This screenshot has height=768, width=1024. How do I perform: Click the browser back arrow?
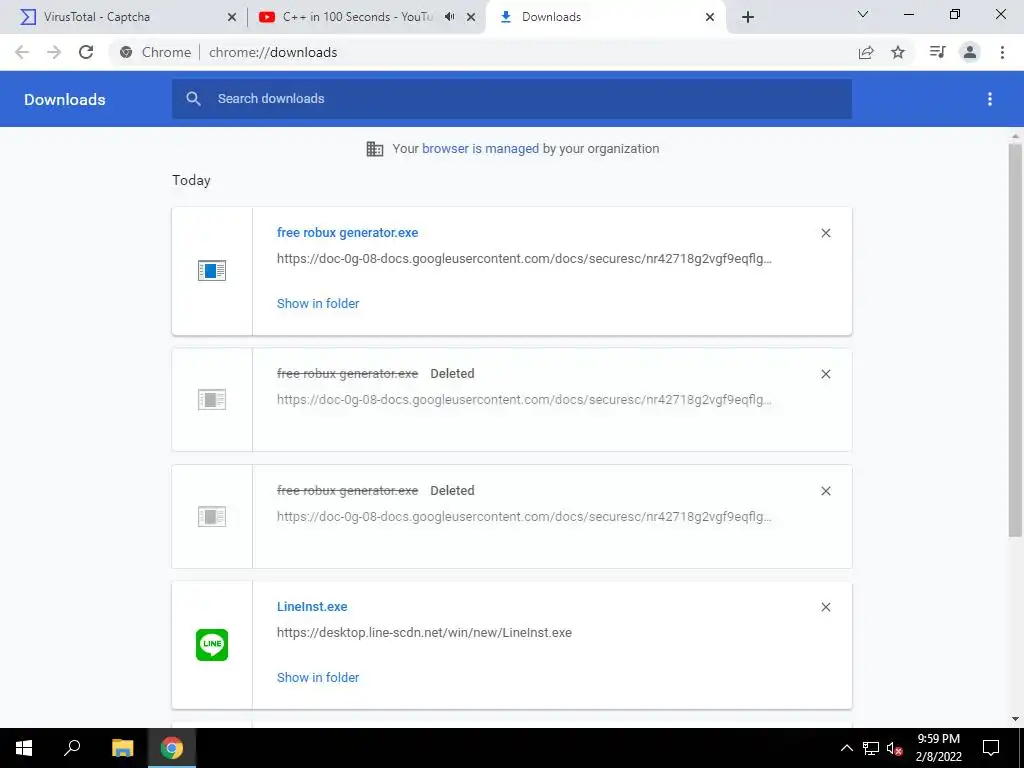click(22, 52)
